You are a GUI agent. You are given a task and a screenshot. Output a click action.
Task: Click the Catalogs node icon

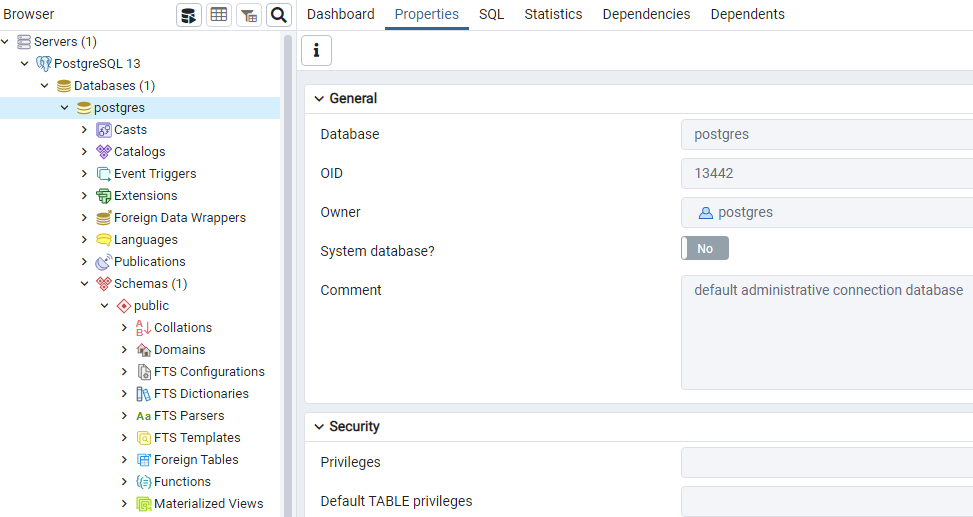pos(104,151)
